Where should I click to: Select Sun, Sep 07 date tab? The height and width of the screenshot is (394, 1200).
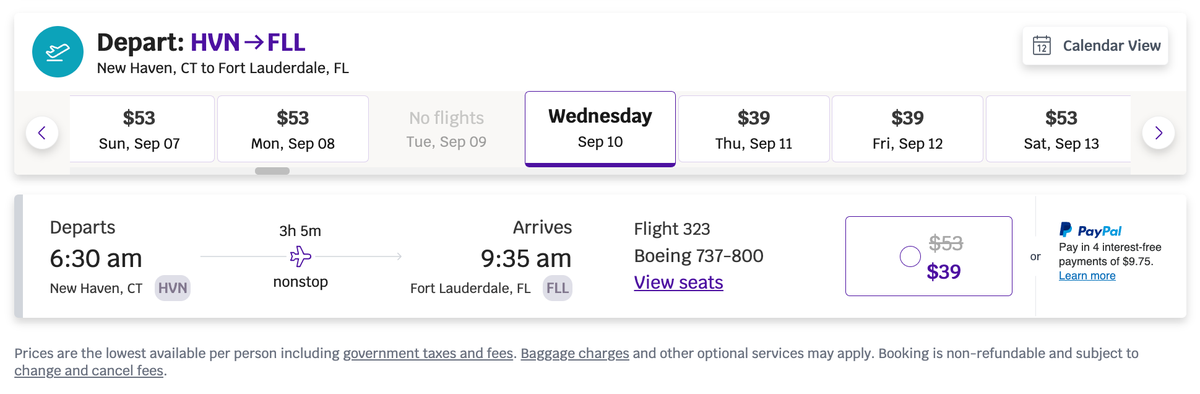click(139, 129)
